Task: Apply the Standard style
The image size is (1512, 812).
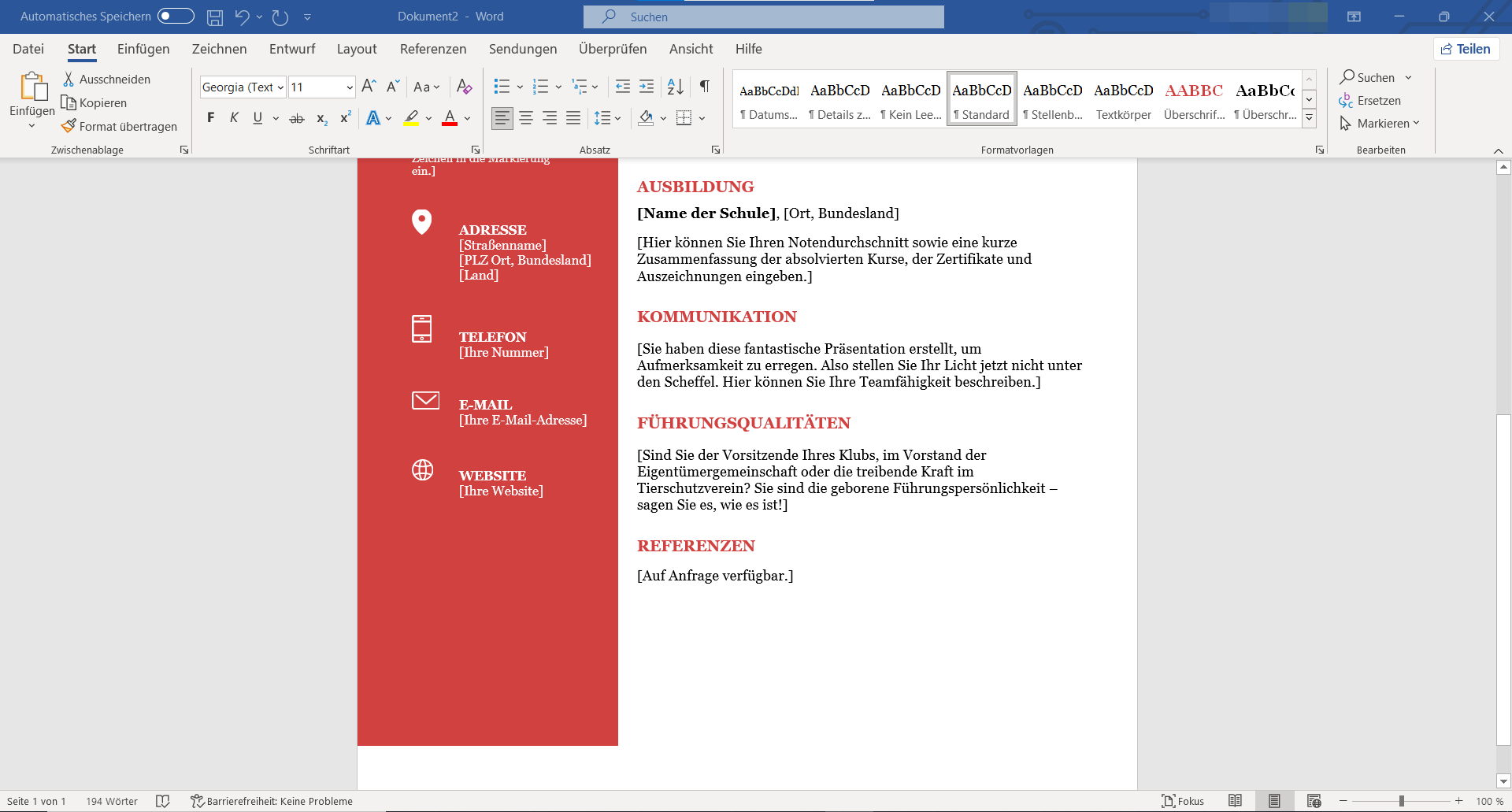Action: [982, 98]
